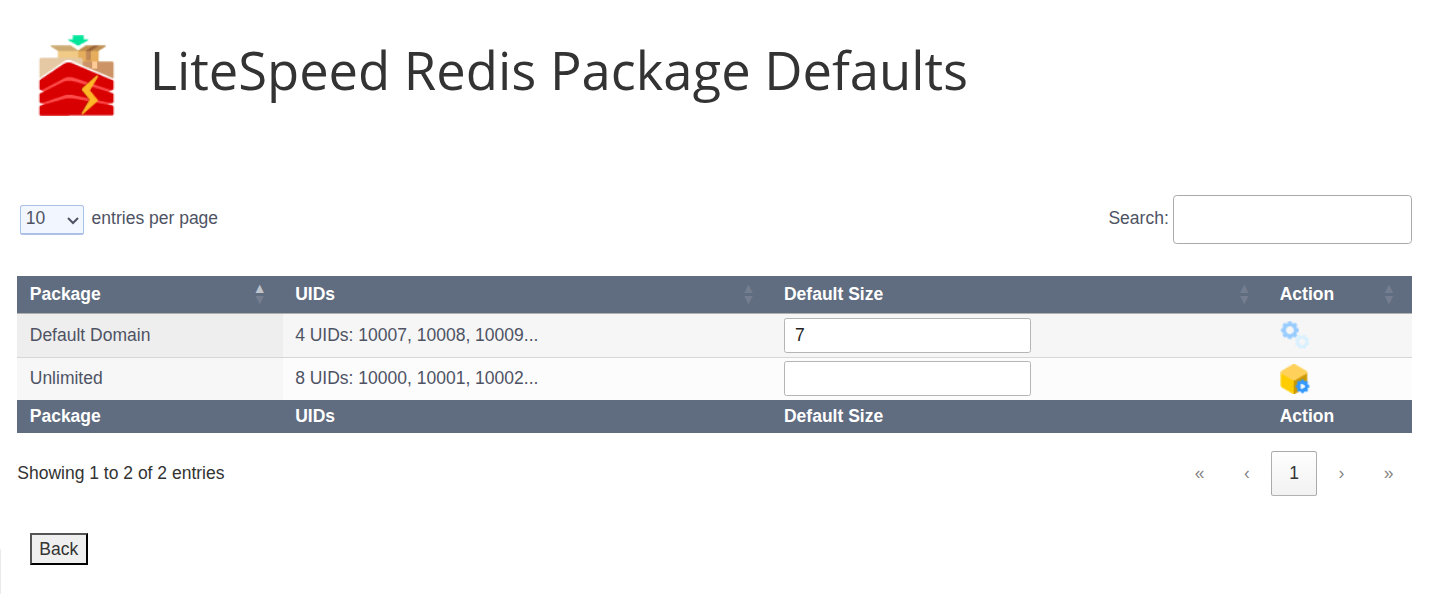Click the empty Default Size input for Unlimited
Image resolution: width=1438 pixels, height=594 pixels.
click(x=906, y=378)
